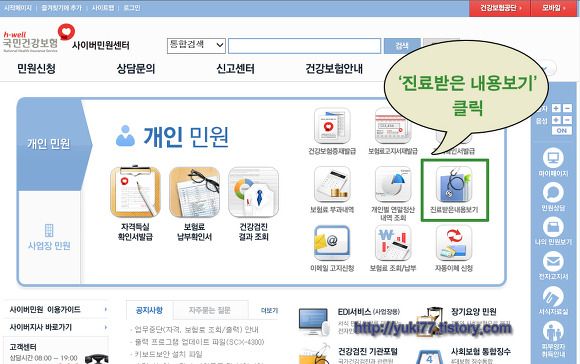Select the 개인 민원 side tab
Screen dimensions: 580x364
point(49,144)
